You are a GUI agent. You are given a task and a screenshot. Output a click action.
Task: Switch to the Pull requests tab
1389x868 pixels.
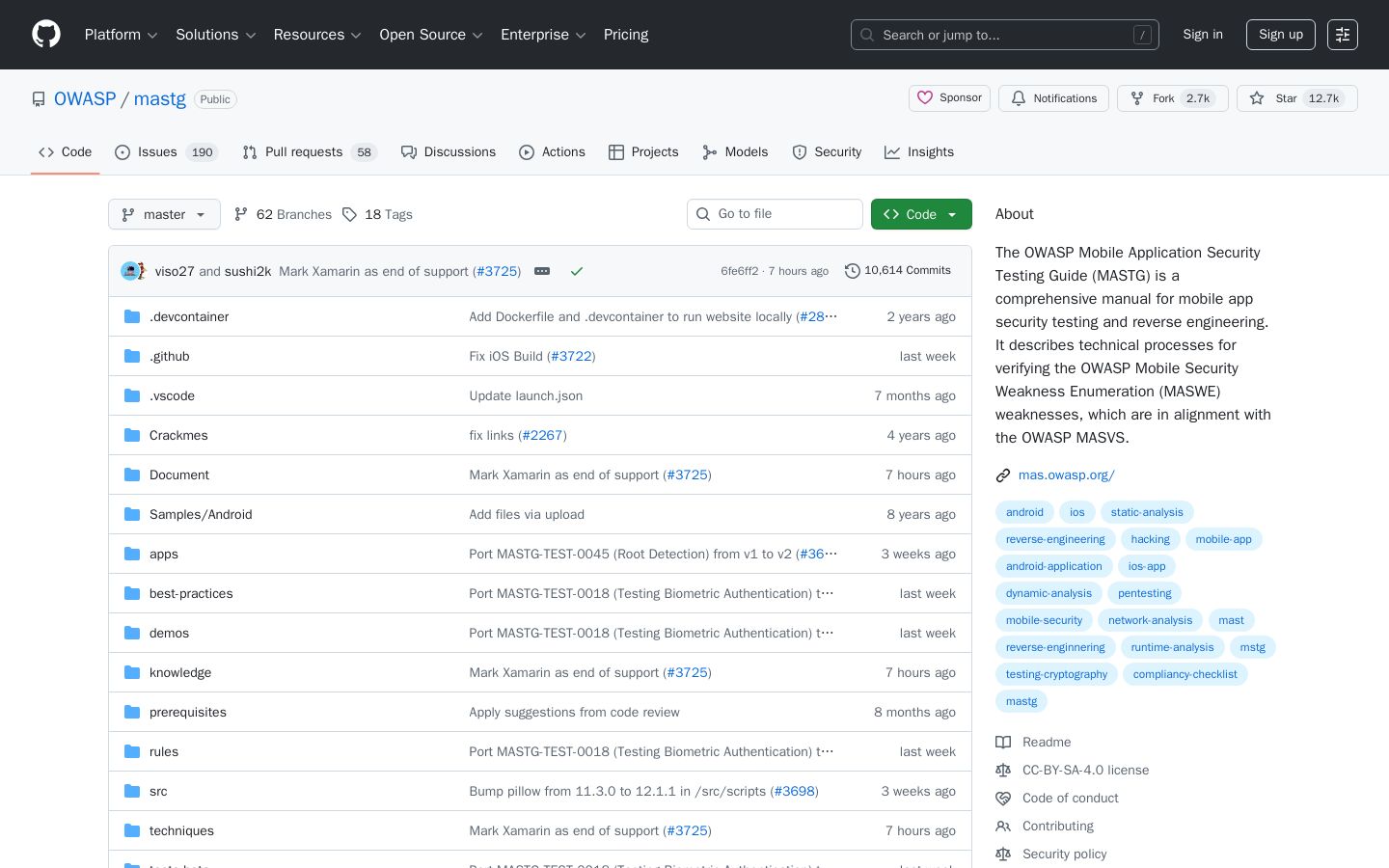point(309,152)
